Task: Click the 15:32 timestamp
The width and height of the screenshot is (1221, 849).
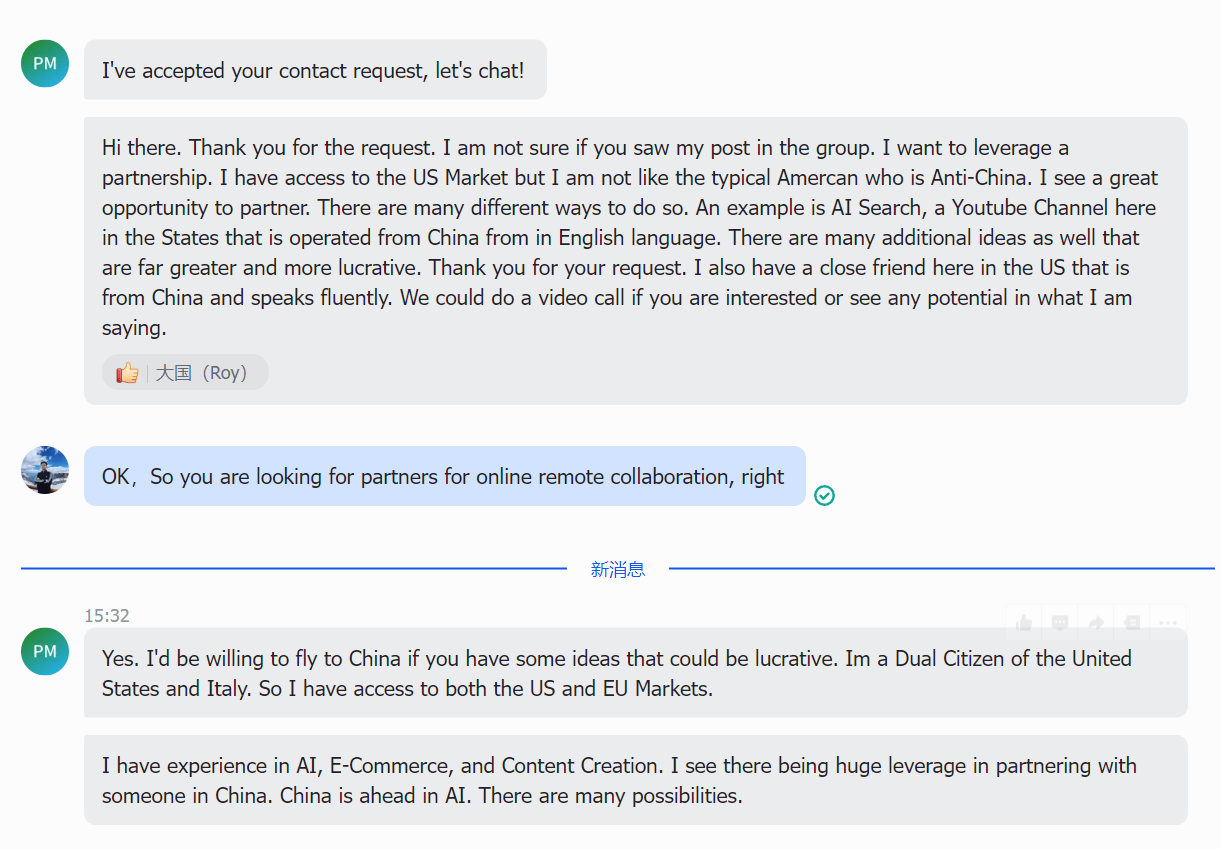Action: [x=107, y=616]
